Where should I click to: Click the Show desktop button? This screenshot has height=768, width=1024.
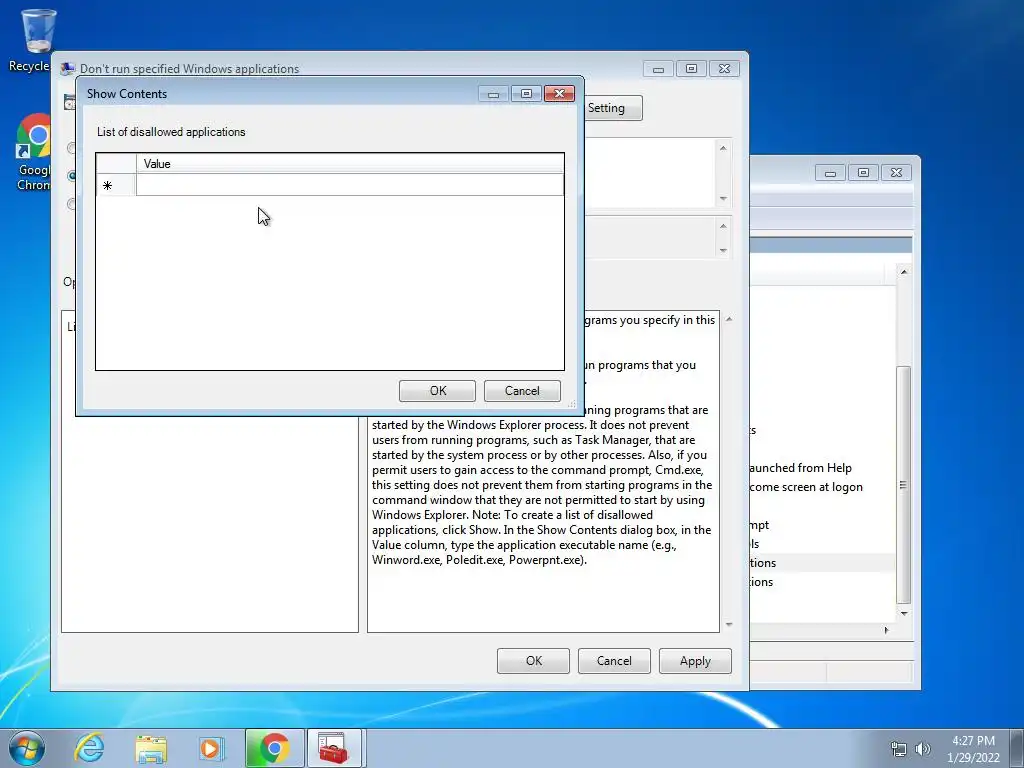1017,748
